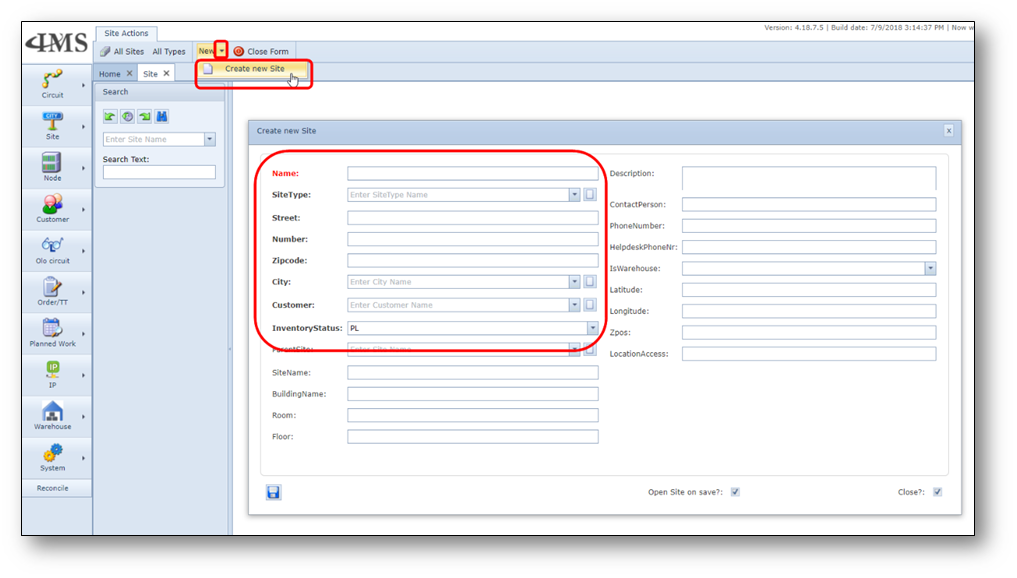Screen dimensions: 1017x578
Task: Open the Planned Work calendar icon
Action: click(52, 328)
